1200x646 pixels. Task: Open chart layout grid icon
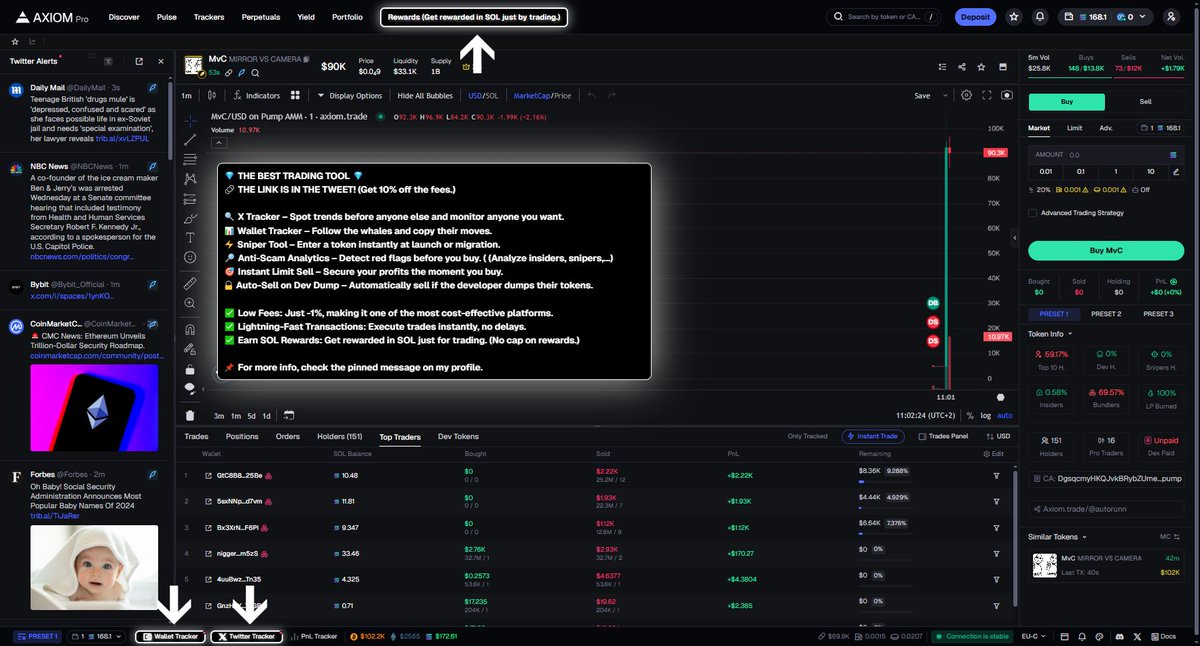click(x=295, y=95)
